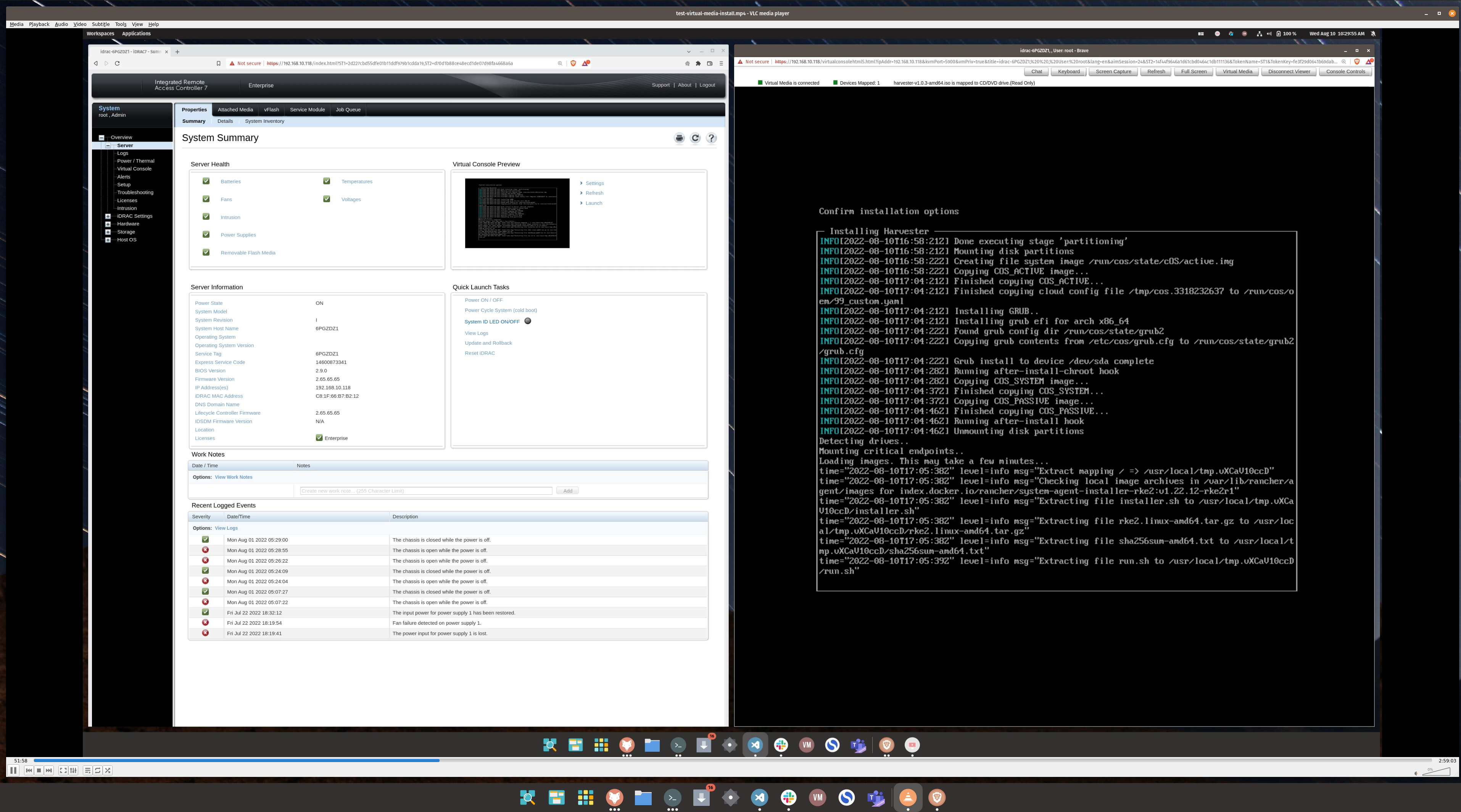This screenshot has height=812, width=1461.
Task: Switch to the Attached Media tab
Action: coord(235,109)
